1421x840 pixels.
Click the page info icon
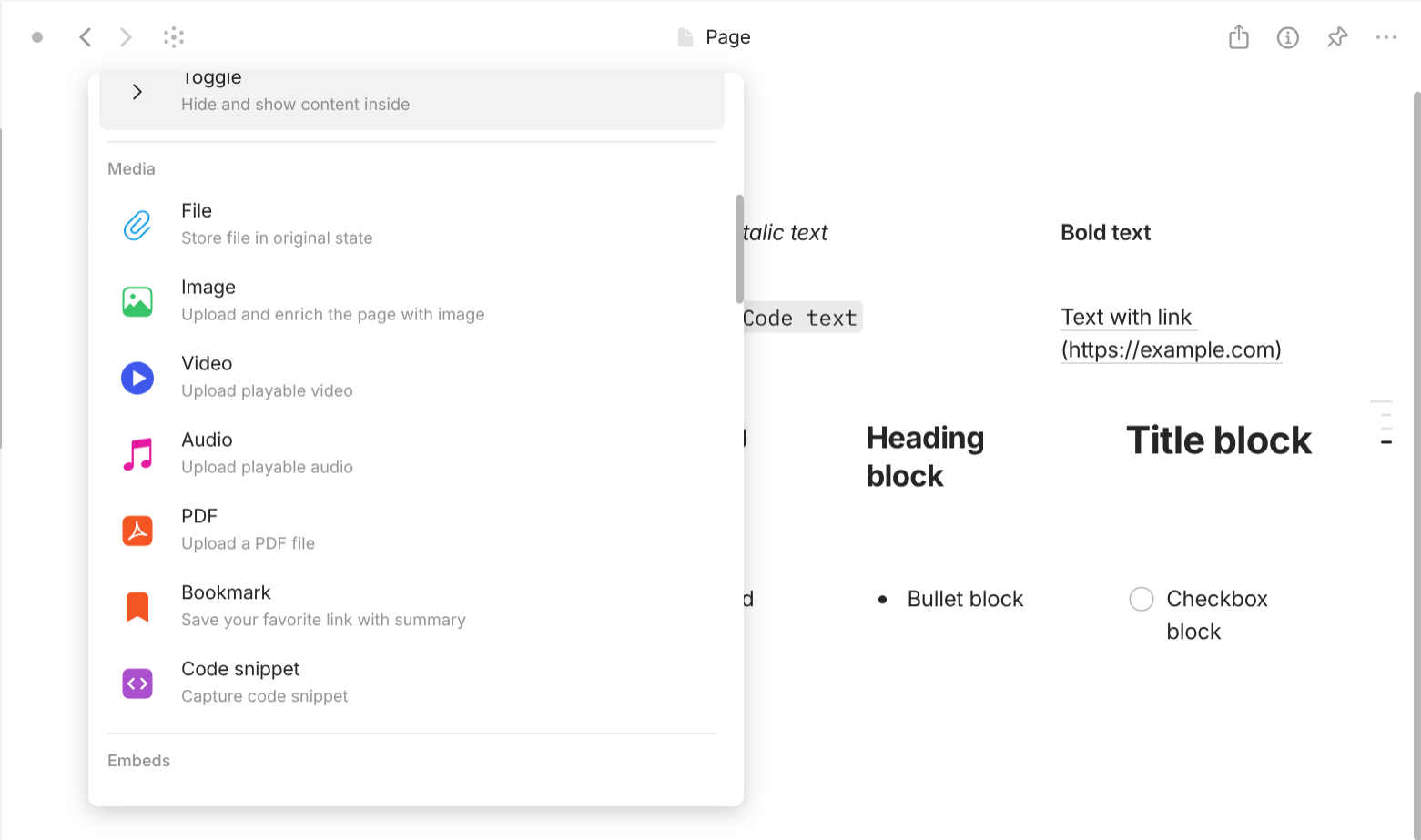[x=1288, y=37]
